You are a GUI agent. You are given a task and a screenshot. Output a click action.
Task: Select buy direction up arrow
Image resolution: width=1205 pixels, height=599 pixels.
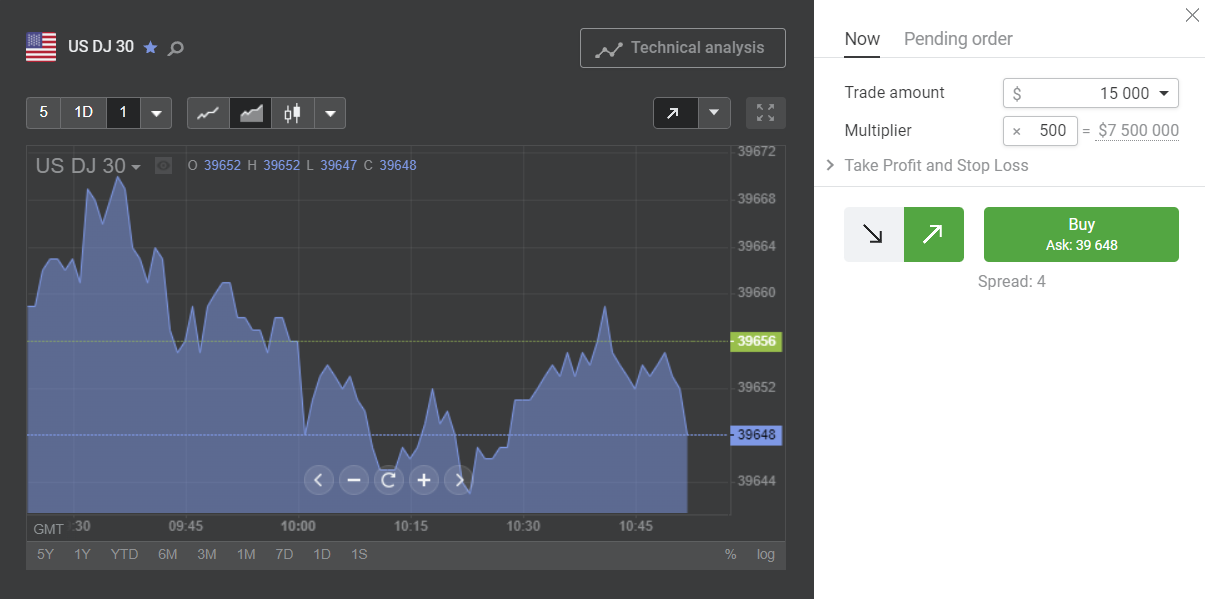click(x=934, y=235)
